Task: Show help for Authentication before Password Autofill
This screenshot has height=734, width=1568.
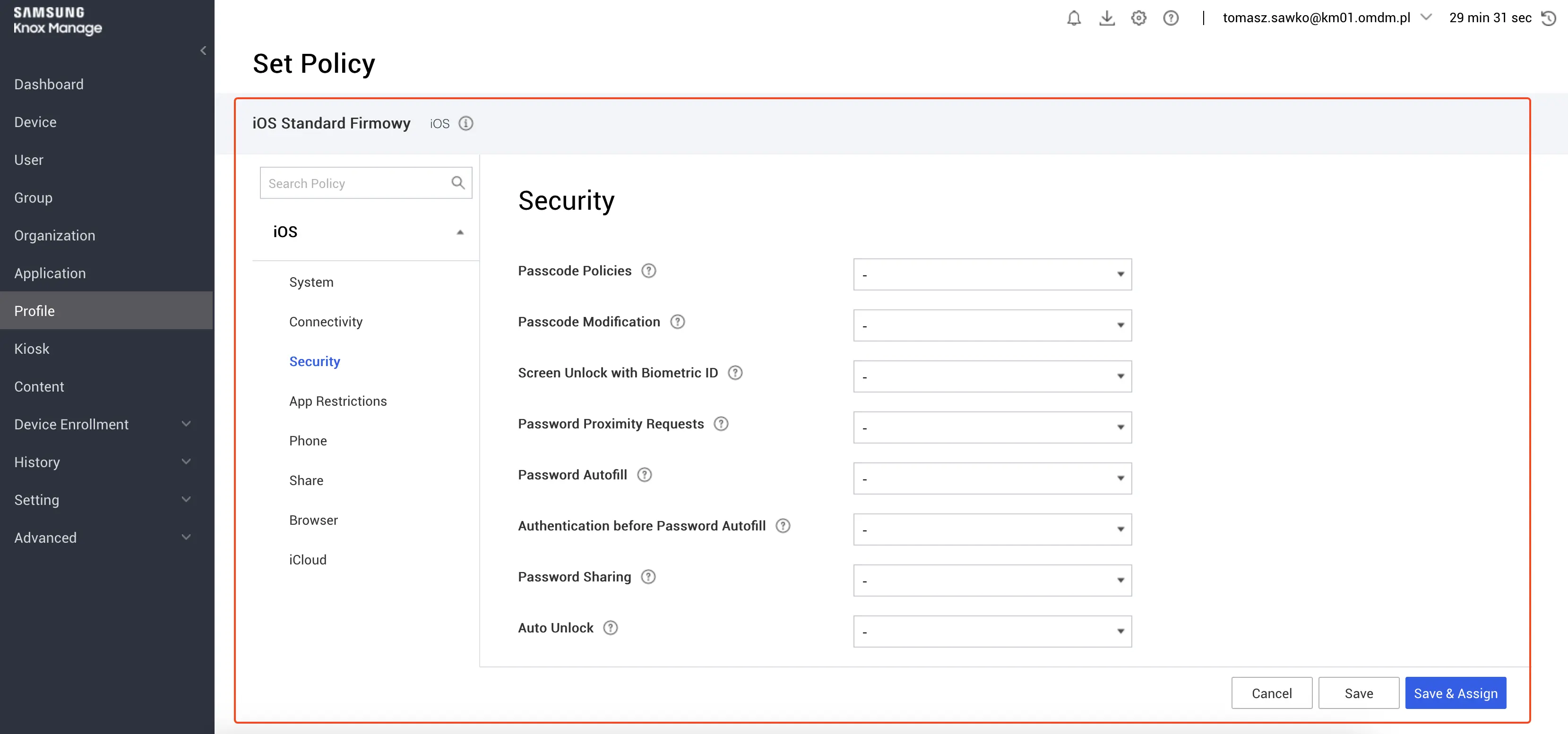Action: (x=783, y=526)
